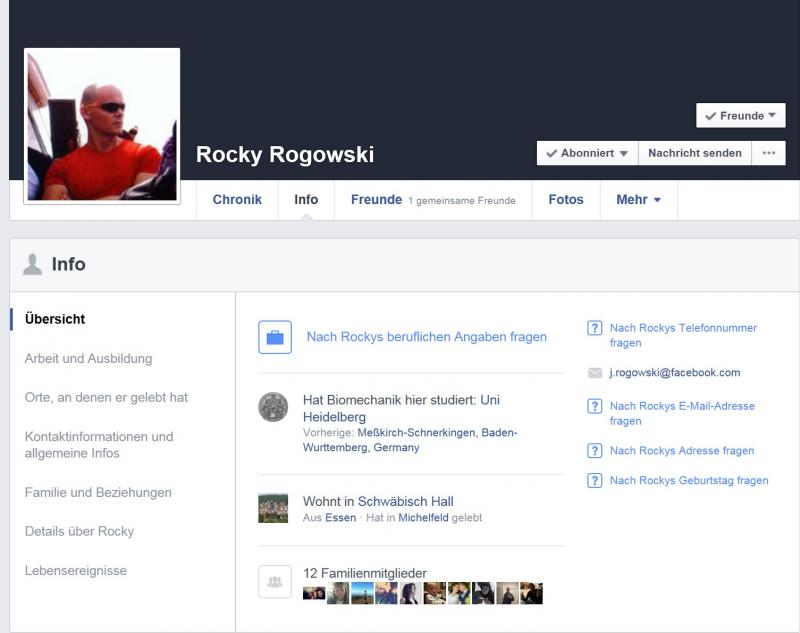This screenshot has width=800, height=633.
Task: Switch to the Chronik tab
Action: [x=237, y=200]
